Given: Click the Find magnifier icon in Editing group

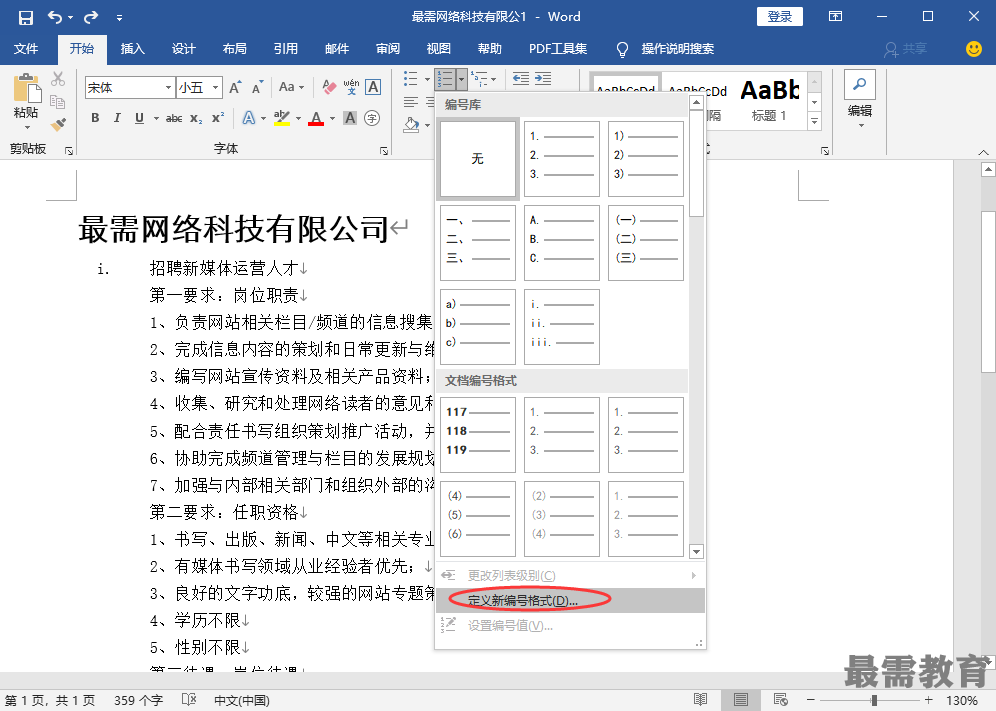Looking at the screenshot, I should tap(859, 85).
